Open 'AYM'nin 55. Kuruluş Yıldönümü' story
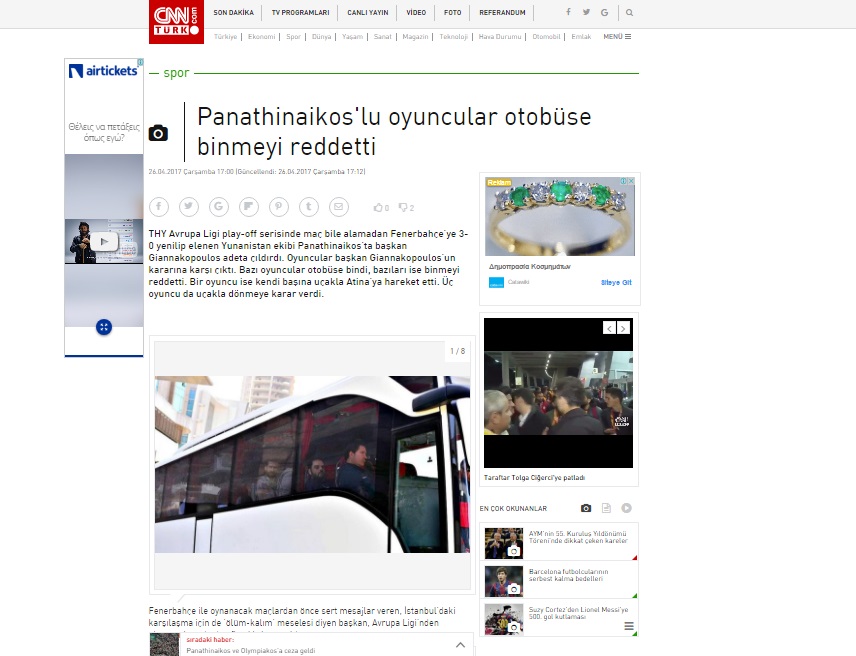 point(578,537)
